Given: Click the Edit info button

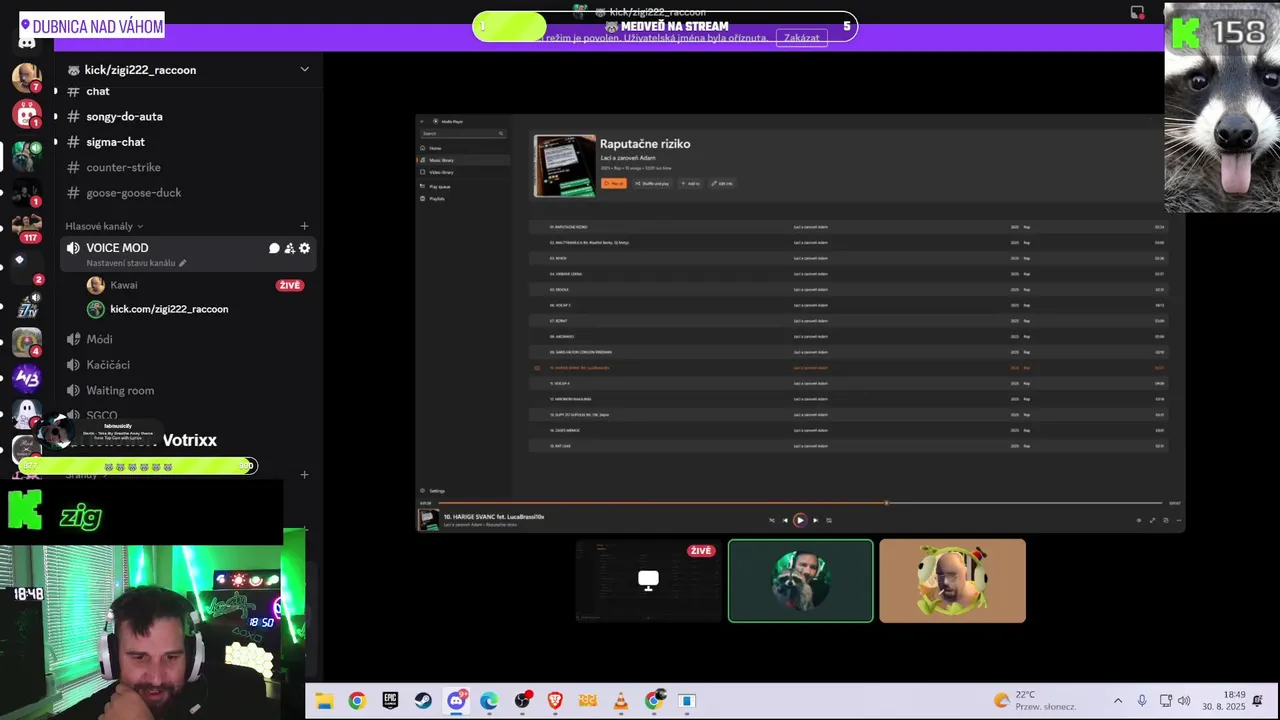Looking at the screenshot, I should coord(722,183).
